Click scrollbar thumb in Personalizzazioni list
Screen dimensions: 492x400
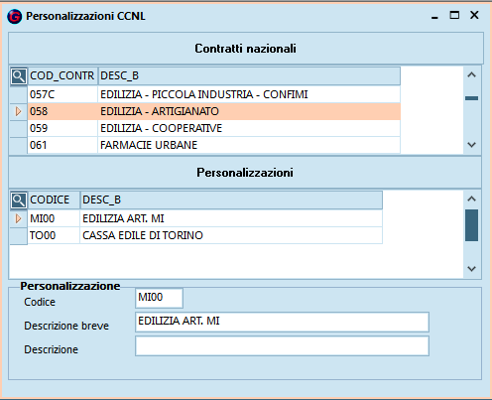tap(472, 225)
